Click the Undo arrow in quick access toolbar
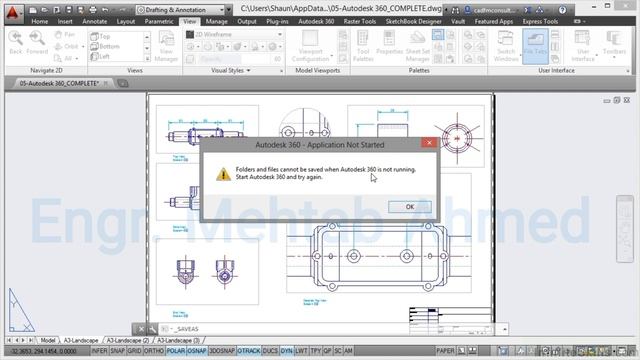The image size is (640, 360). [105, 9]
